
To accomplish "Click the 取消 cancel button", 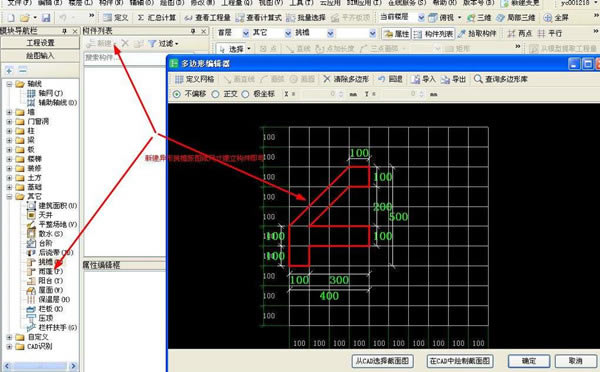I will click(x=576, y=361).
